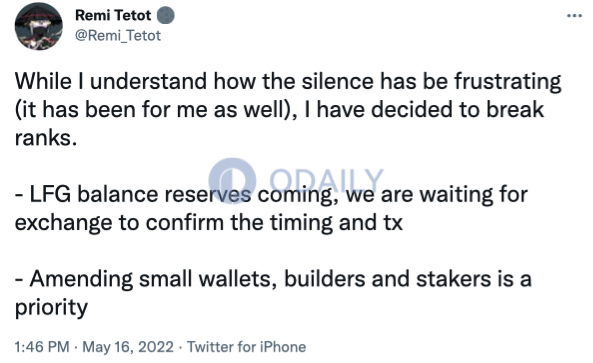Click the ODAILY watermark text
Image resolution: width=593 pixels, height=363 pixels.
pos(327,181)
